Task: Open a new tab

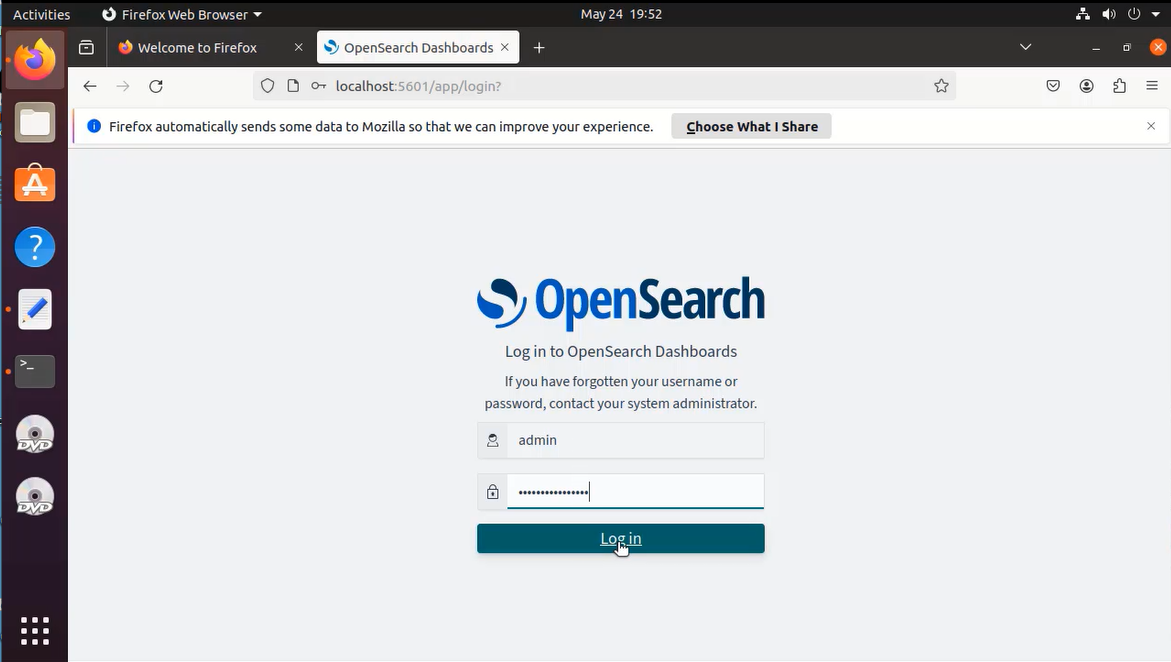Action: pyautogui.click(x=539, y=48)
